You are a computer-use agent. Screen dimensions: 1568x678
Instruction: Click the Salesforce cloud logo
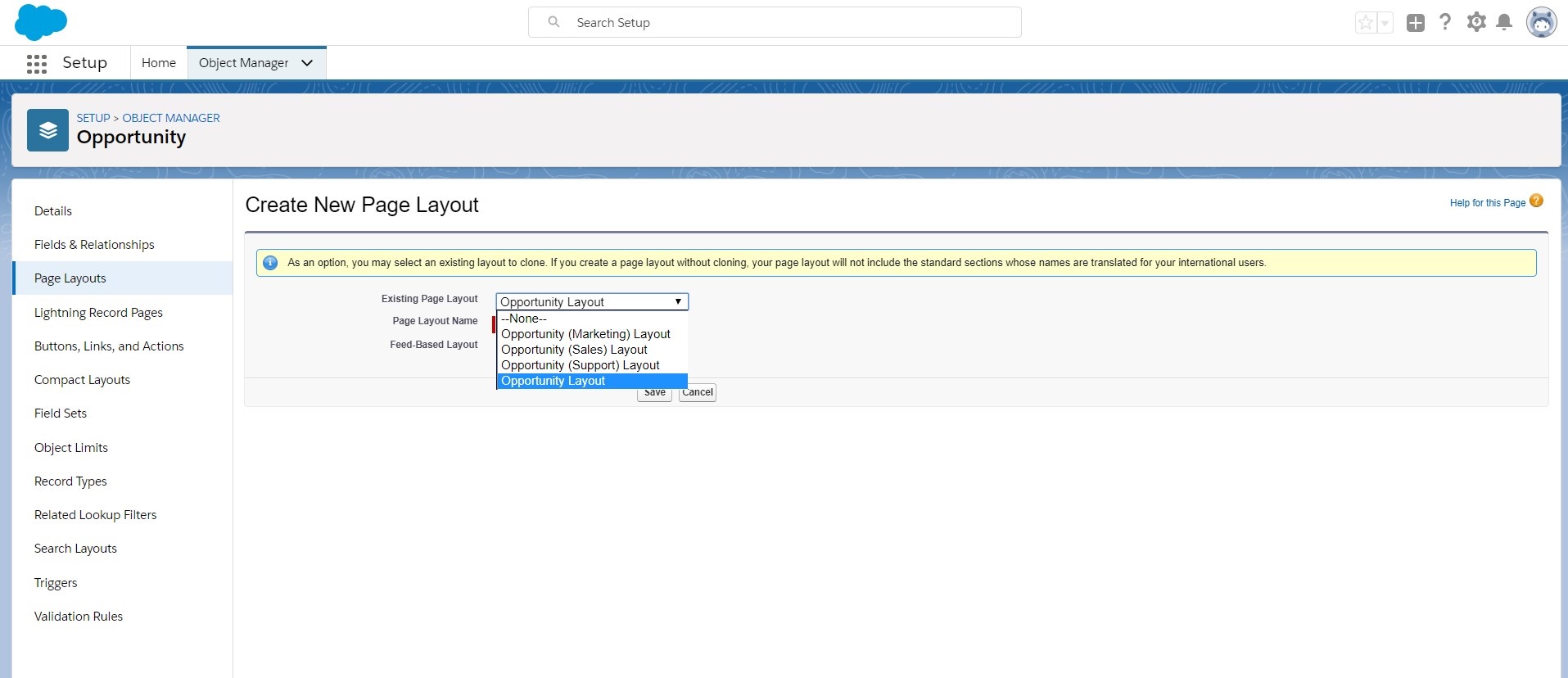pos(41,22)
